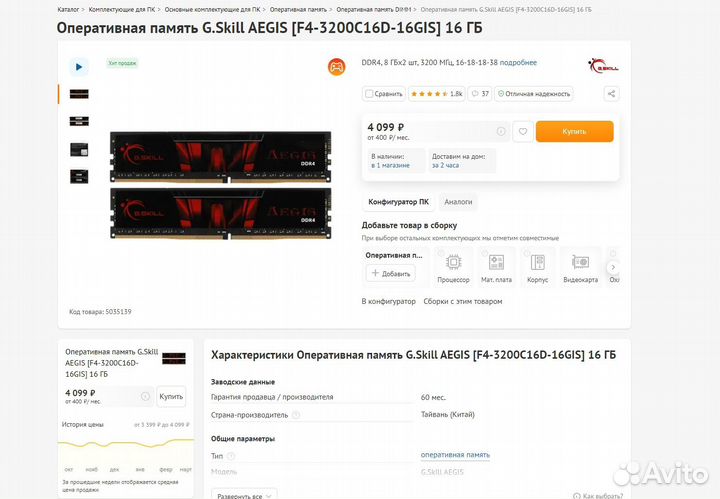Go to the Оперативная память DIMM breadcrumb
The image size is (720, 499).
(374, 9)
